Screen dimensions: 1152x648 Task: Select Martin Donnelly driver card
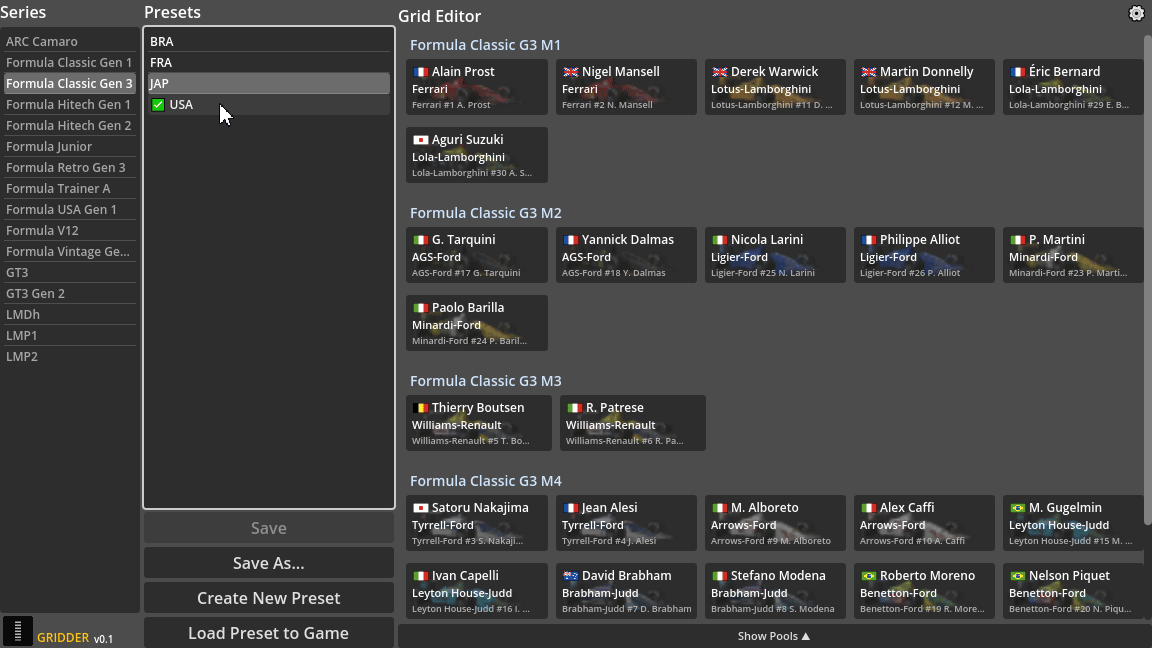(924, 87)
